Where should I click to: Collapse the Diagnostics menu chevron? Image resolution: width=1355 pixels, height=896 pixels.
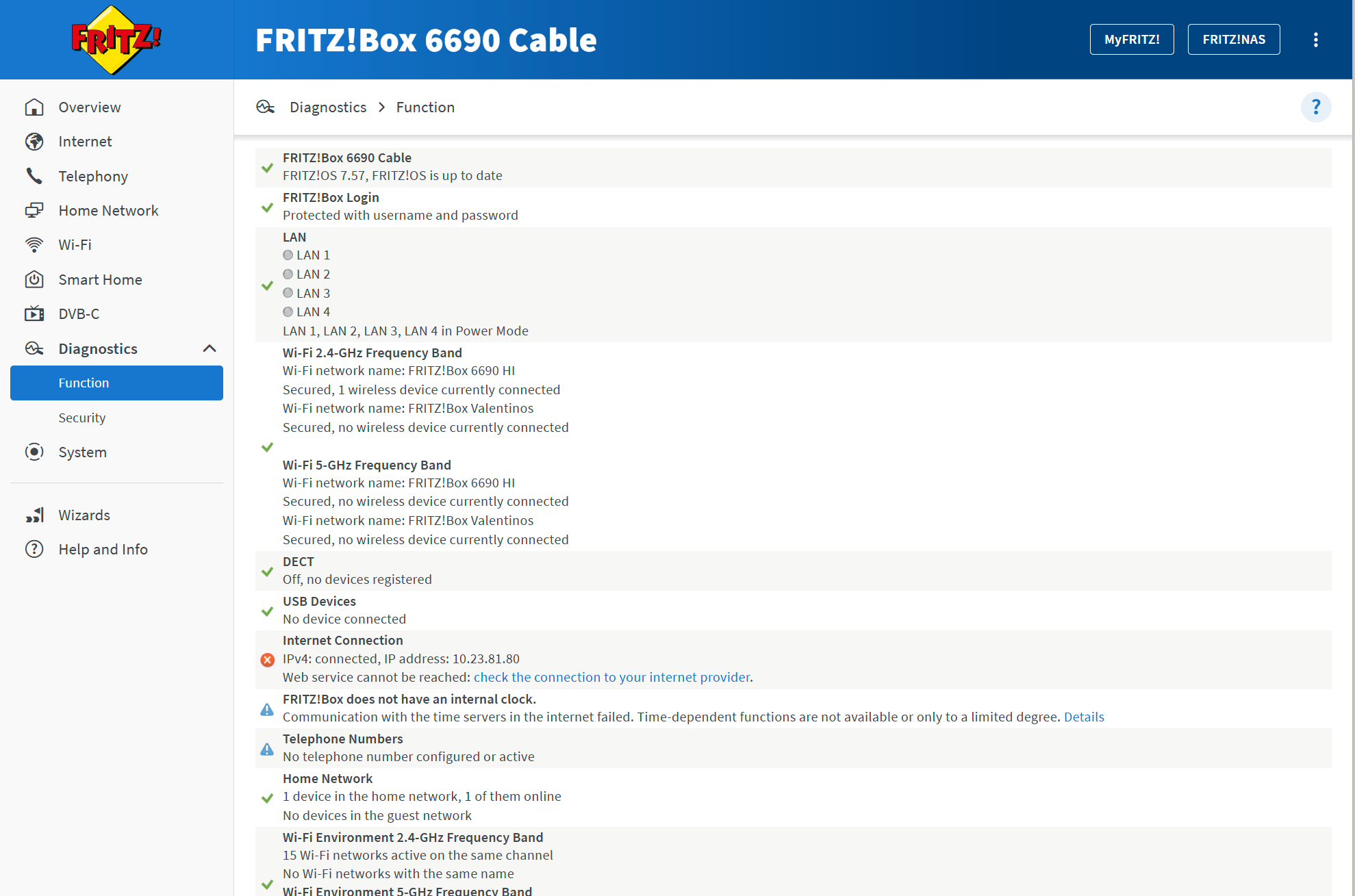coord(210,348)
